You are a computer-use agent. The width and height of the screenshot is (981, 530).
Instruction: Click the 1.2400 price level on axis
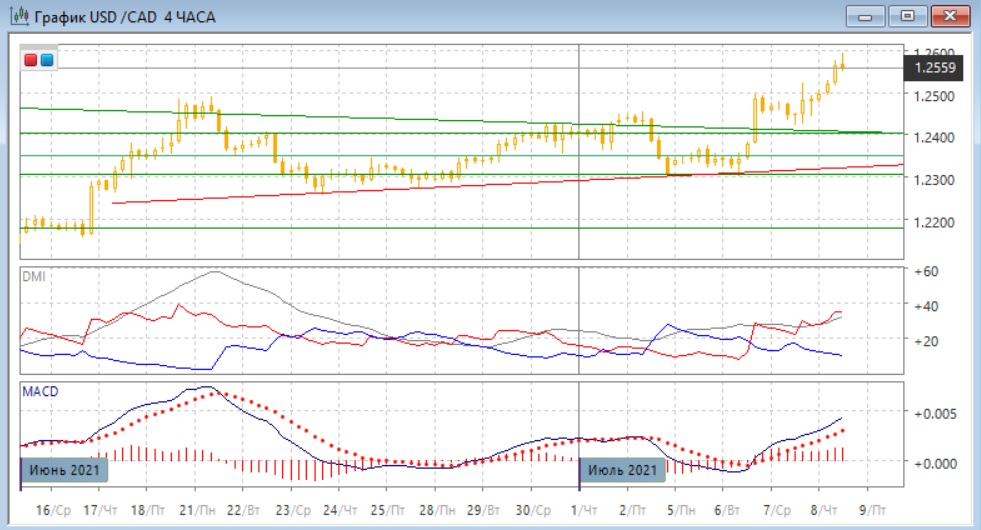tap(938, 137)
